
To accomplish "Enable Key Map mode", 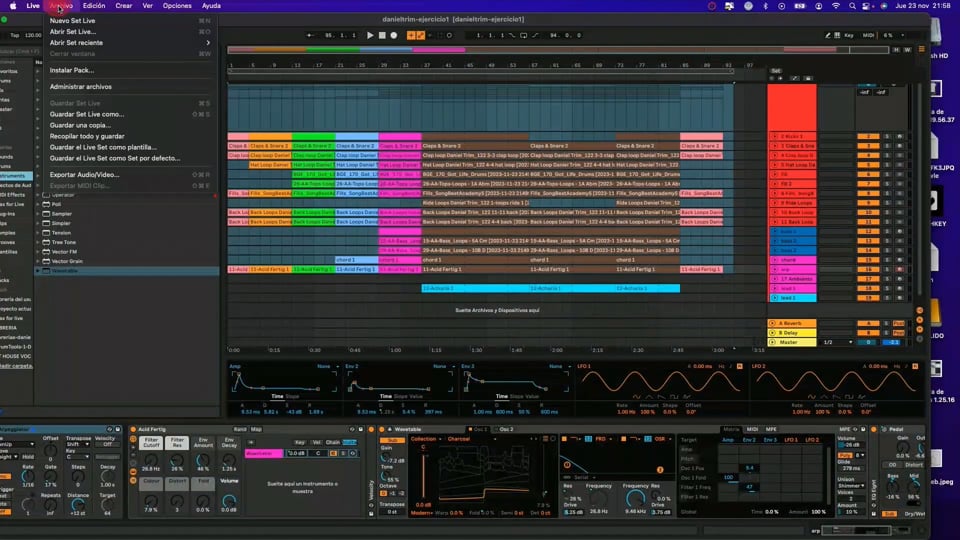I will (849, 36).
